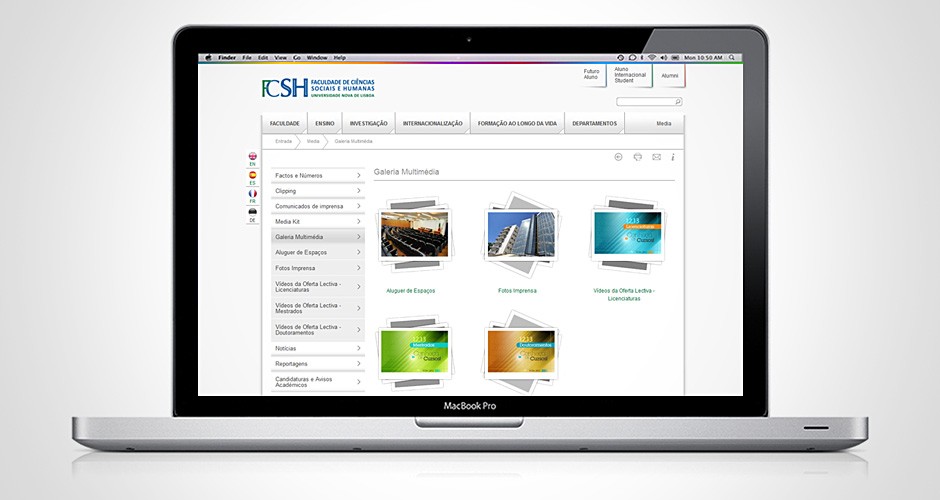Click the Wi-Fi status icon

click(652, 58)
